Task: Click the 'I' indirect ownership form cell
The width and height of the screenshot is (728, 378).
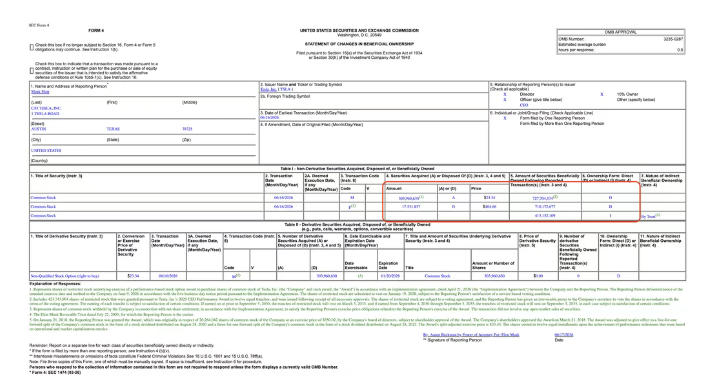Action: click(x=611, y=215)
